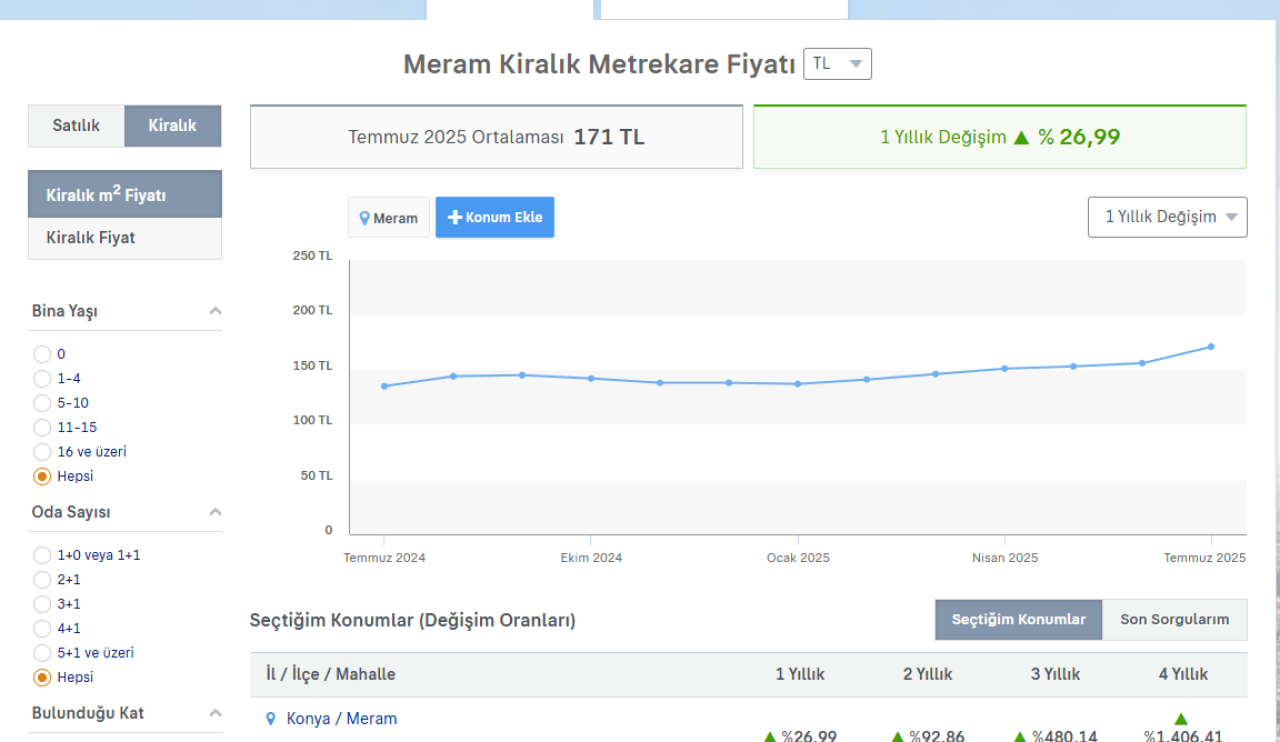Collapse the Bina Yaşı filter section
1280x742 pixels.
point(215,311)
